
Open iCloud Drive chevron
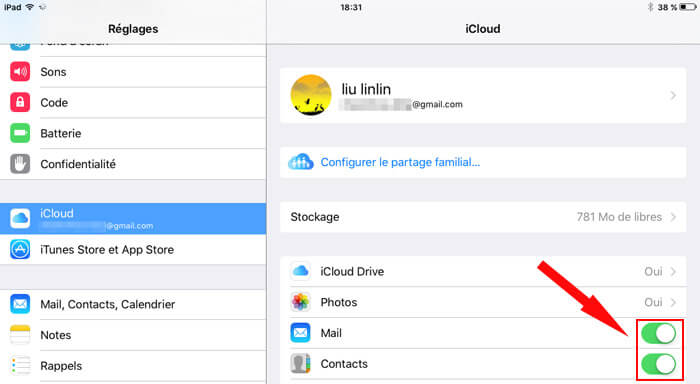tap(673, 271)
